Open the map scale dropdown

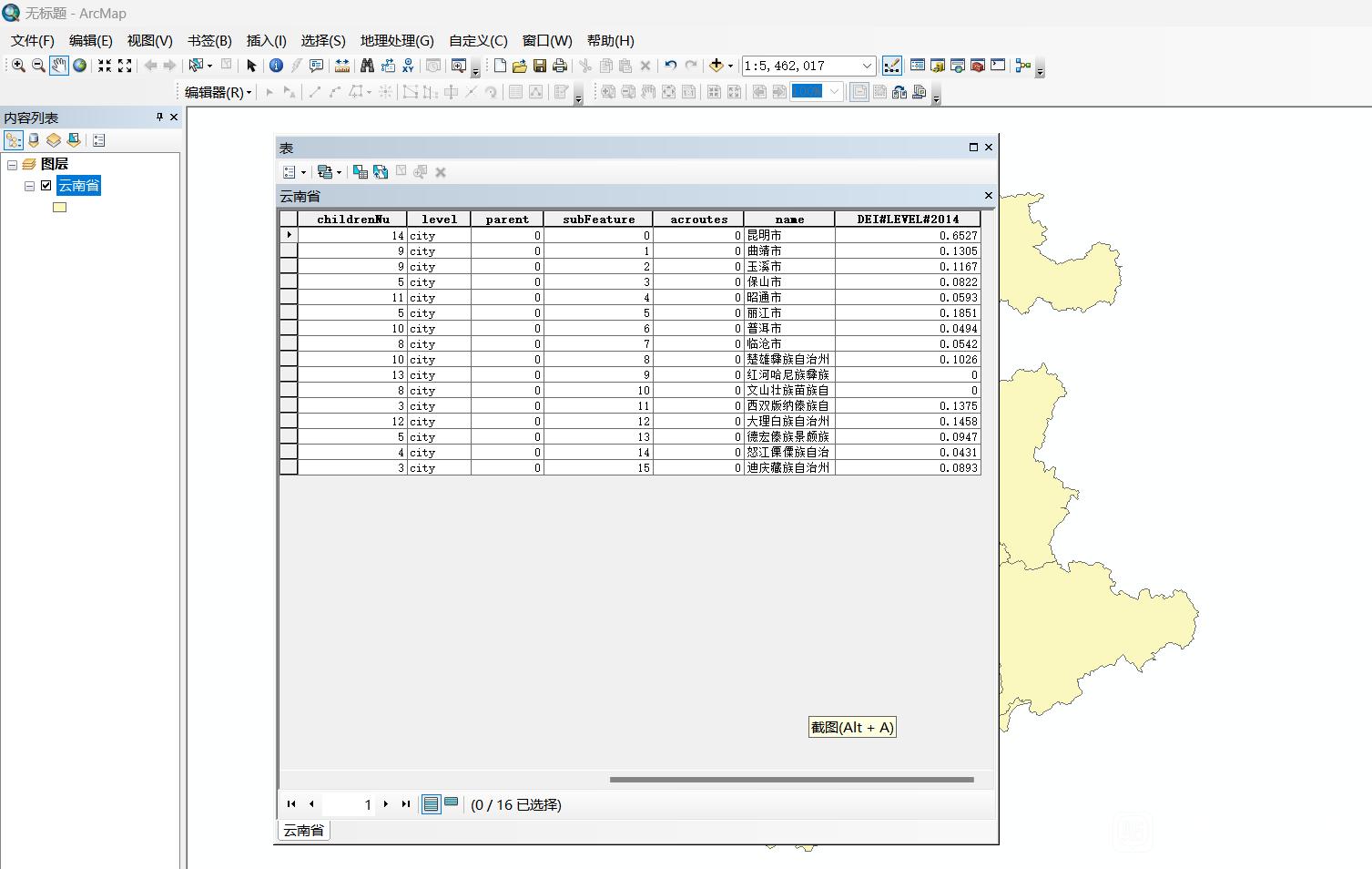[867, 66]
